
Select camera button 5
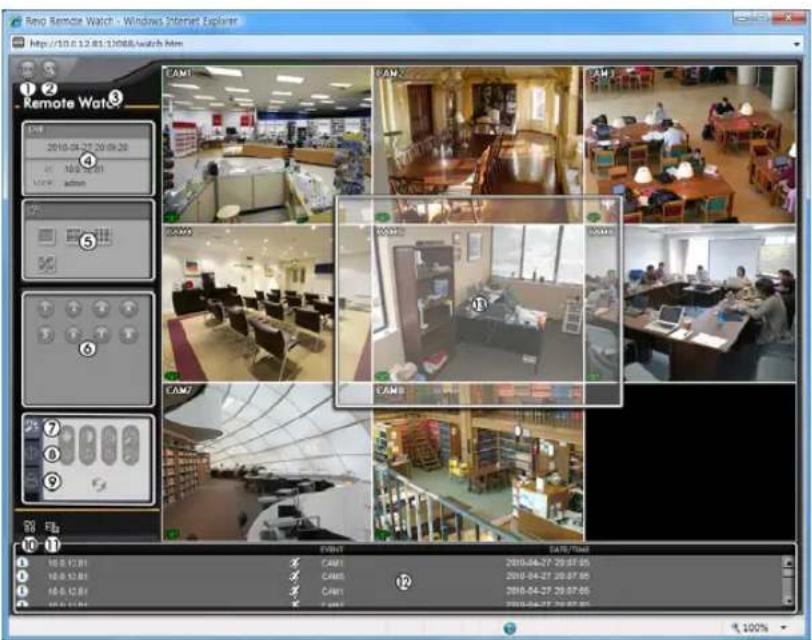pyautogui.click(x=46, y=335)
